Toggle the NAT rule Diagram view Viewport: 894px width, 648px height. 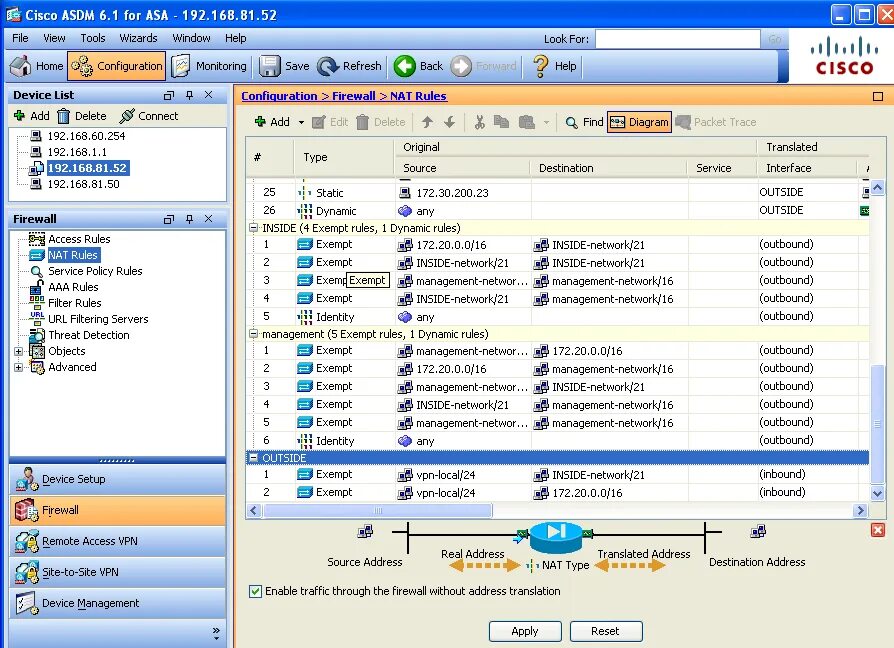[639, 122]
